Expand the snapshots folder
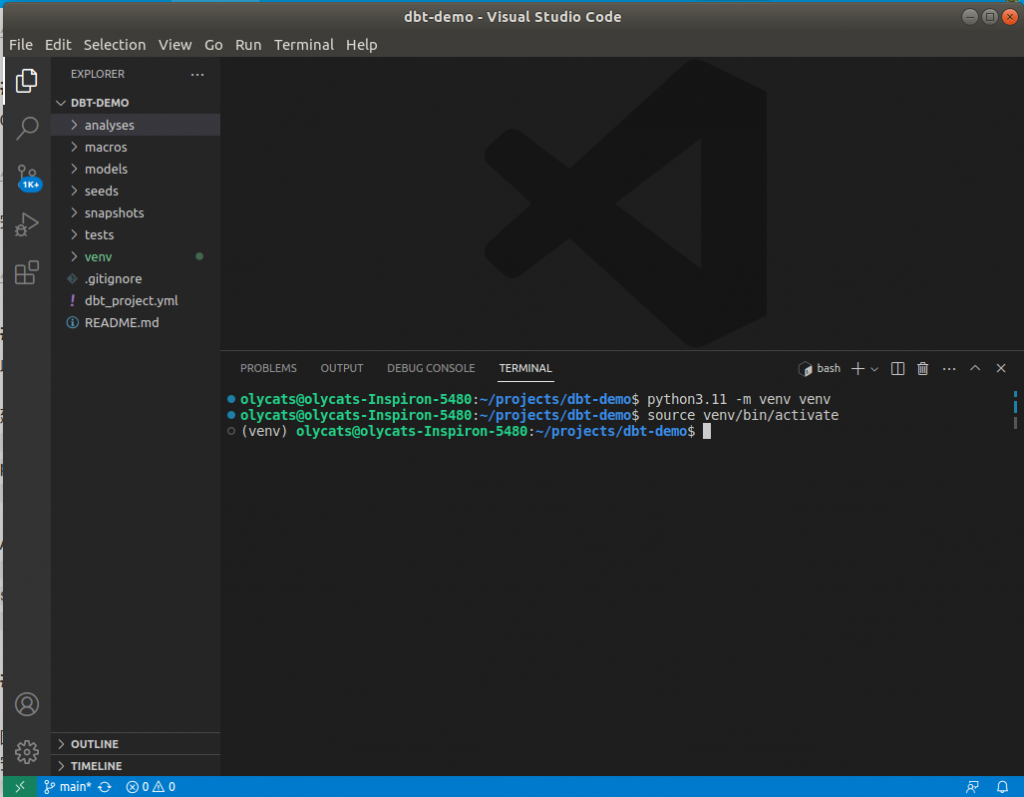The image size is (1024, 797). (135, 212)
